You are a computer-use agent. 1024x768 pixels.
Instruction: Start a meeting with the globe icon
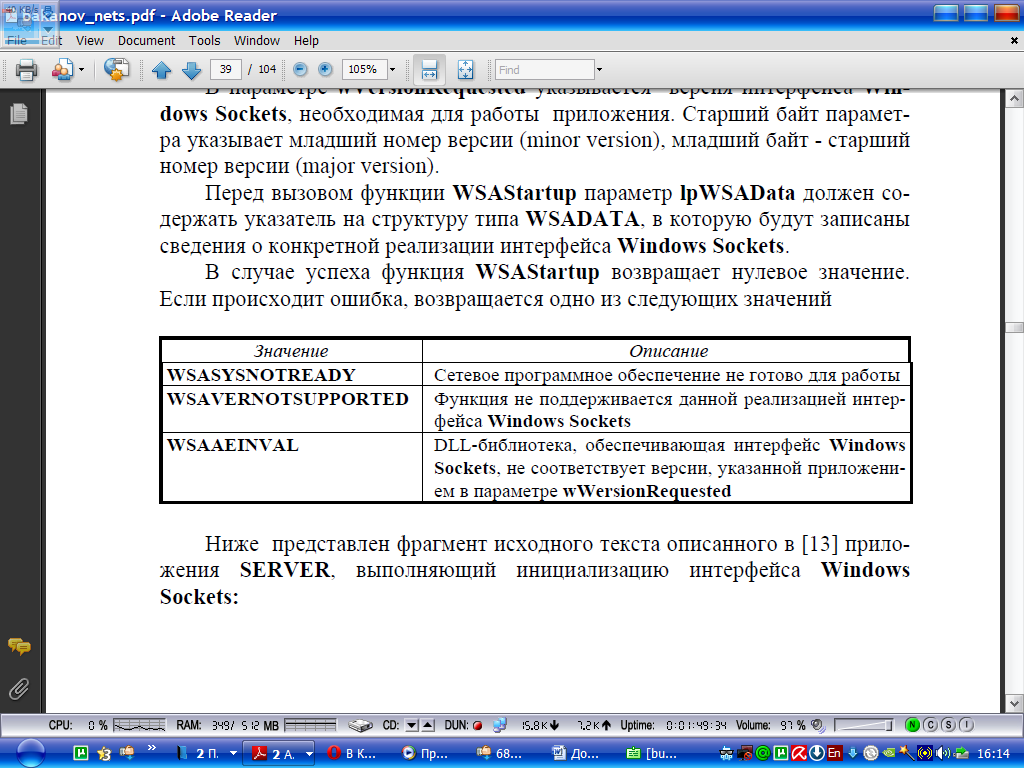tap(116, 69)
